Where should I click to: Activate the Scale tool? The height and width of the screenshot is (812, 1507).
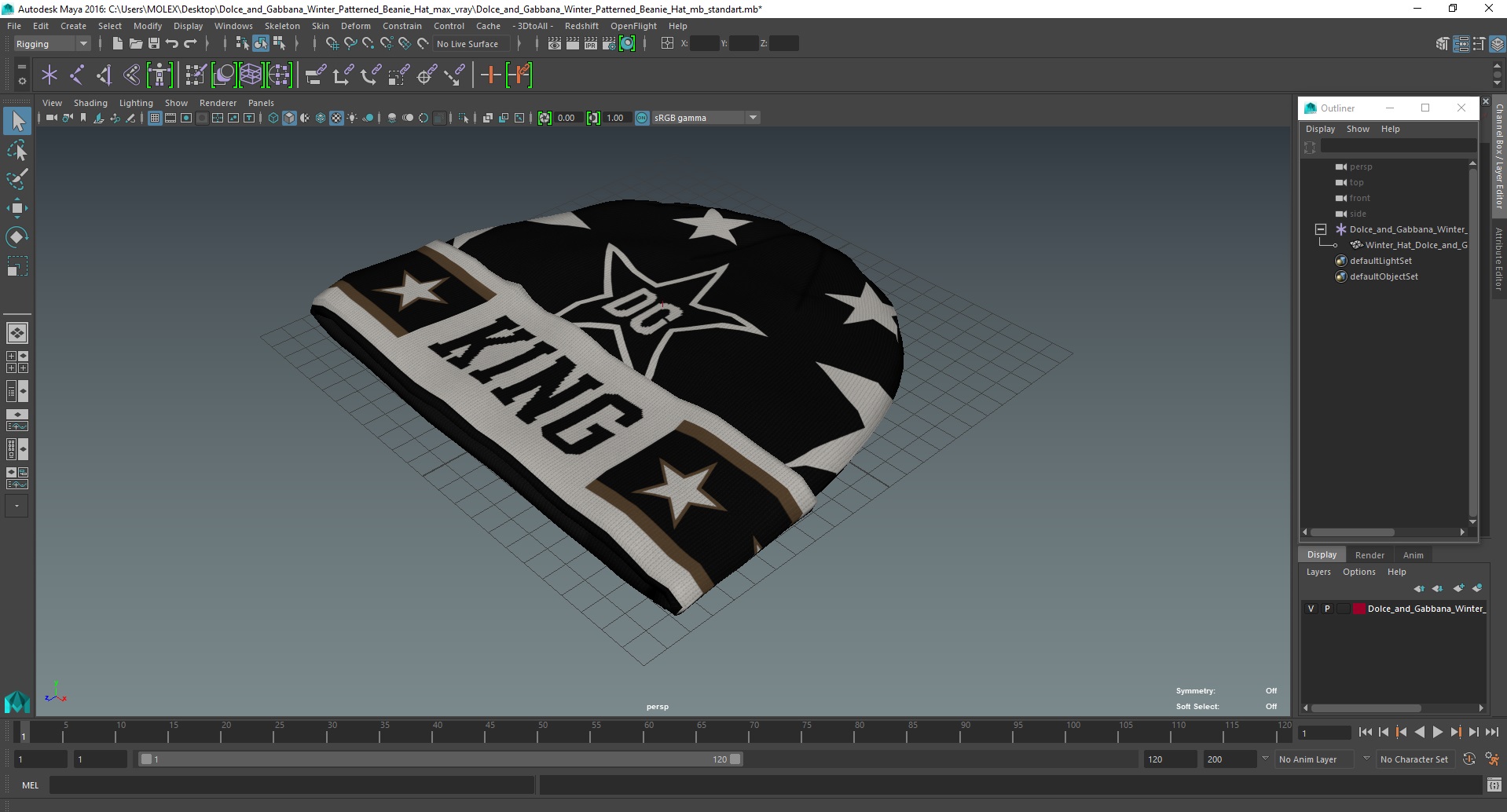17,266
